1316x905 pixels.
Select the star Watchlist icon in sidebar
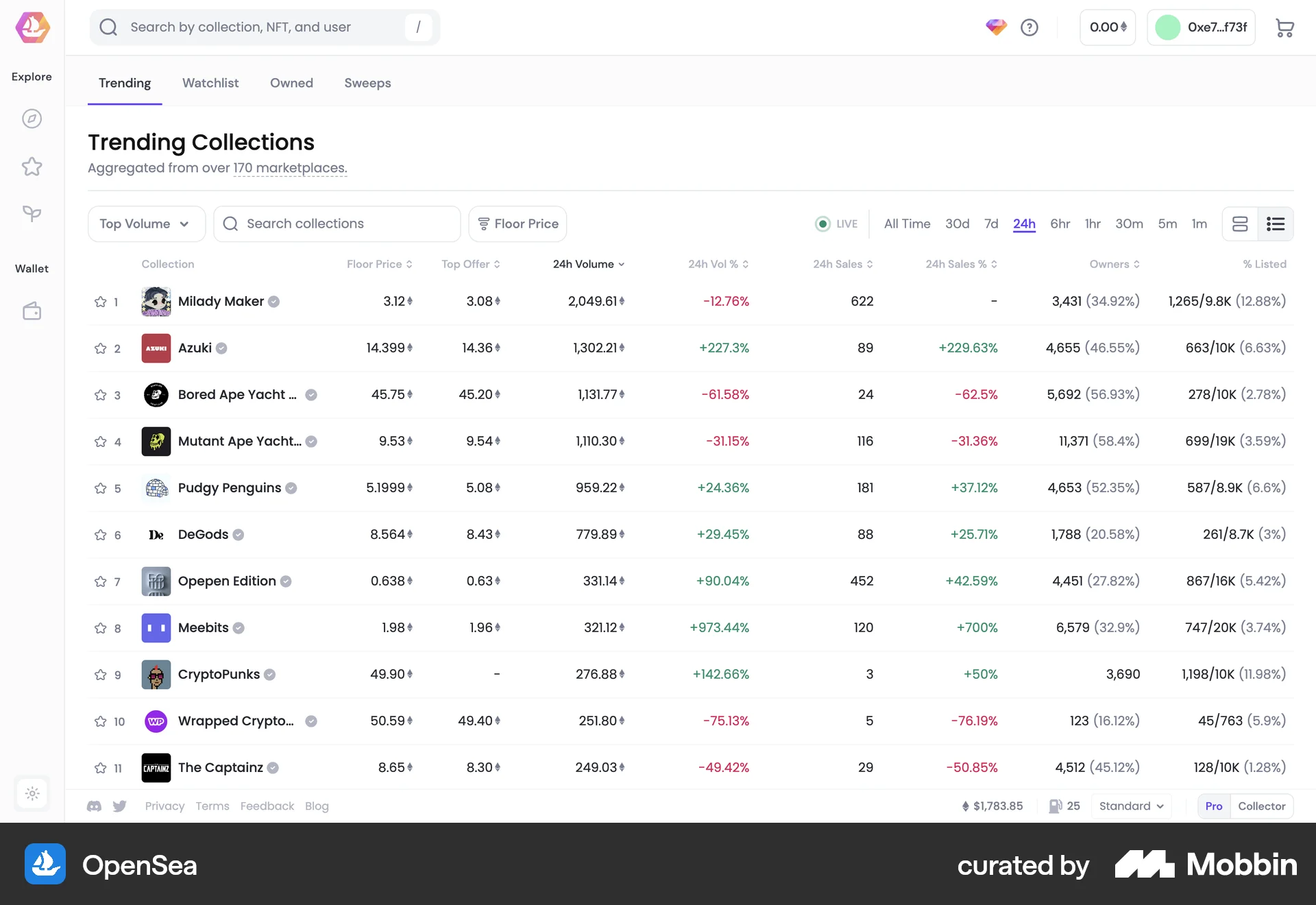[x=32, y=167]
